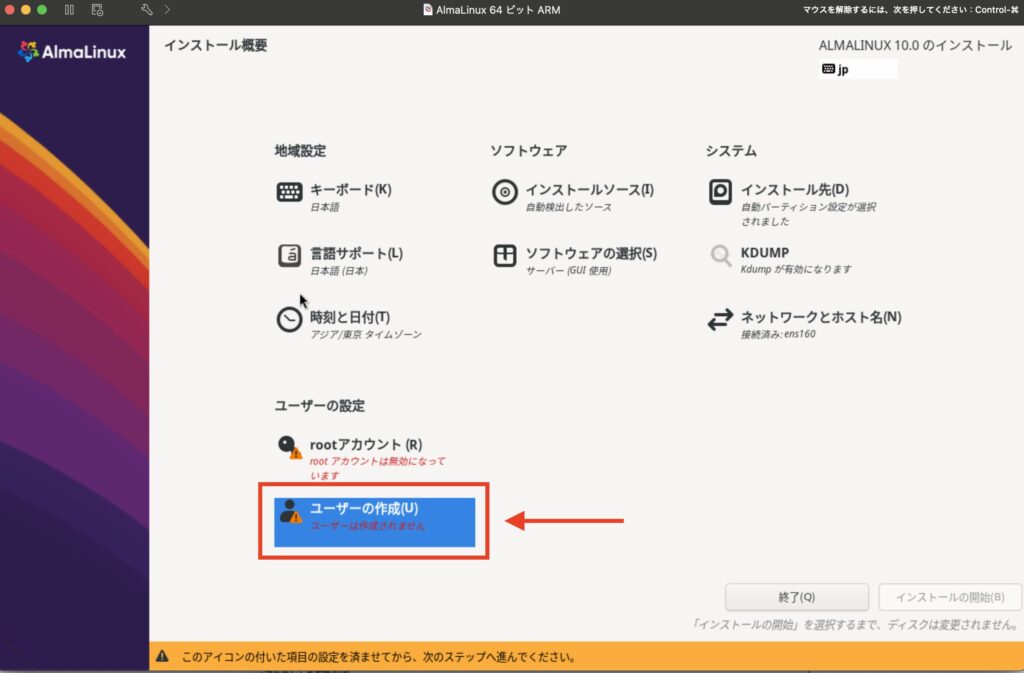
Task: Click the サーバー (GUI 使用) status text
Action: pyautogui.click(x=568, y=270)
